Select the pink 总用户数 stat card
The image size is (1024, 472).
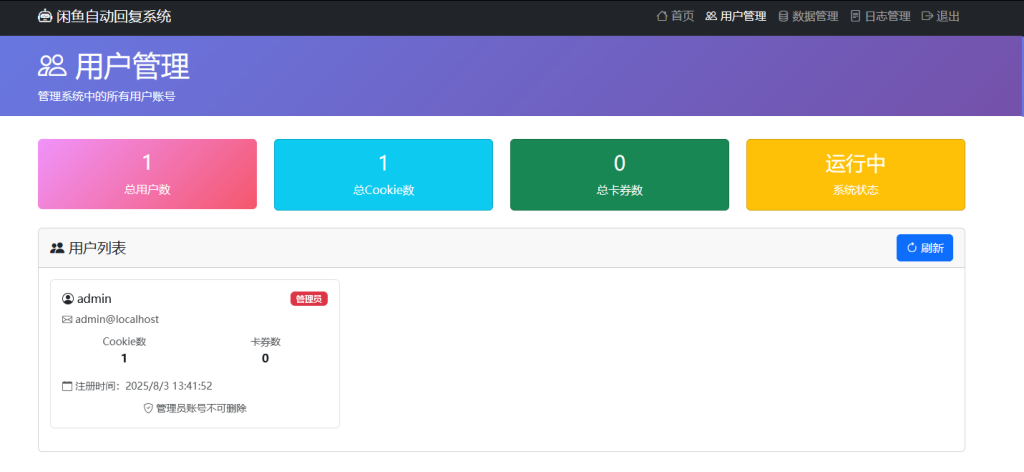tap(147, 174)
